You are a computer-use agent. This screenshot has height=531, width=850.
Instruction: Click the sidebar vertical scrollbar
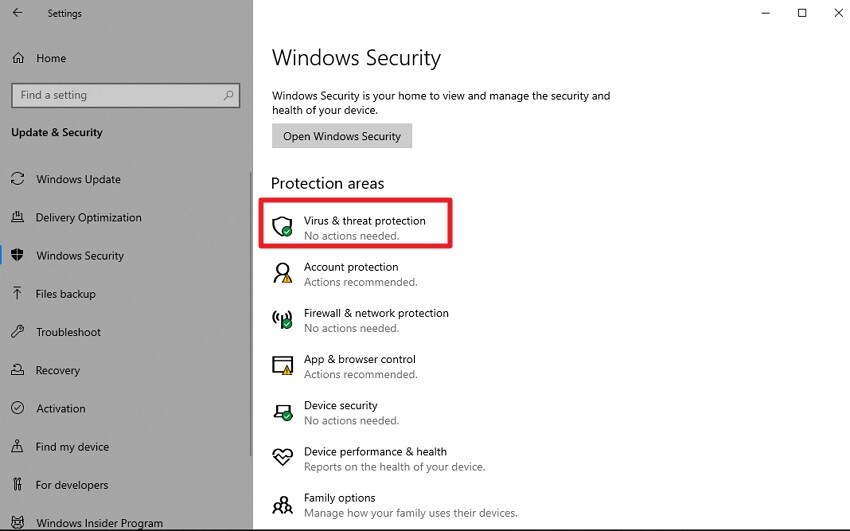tap(250, 314)
